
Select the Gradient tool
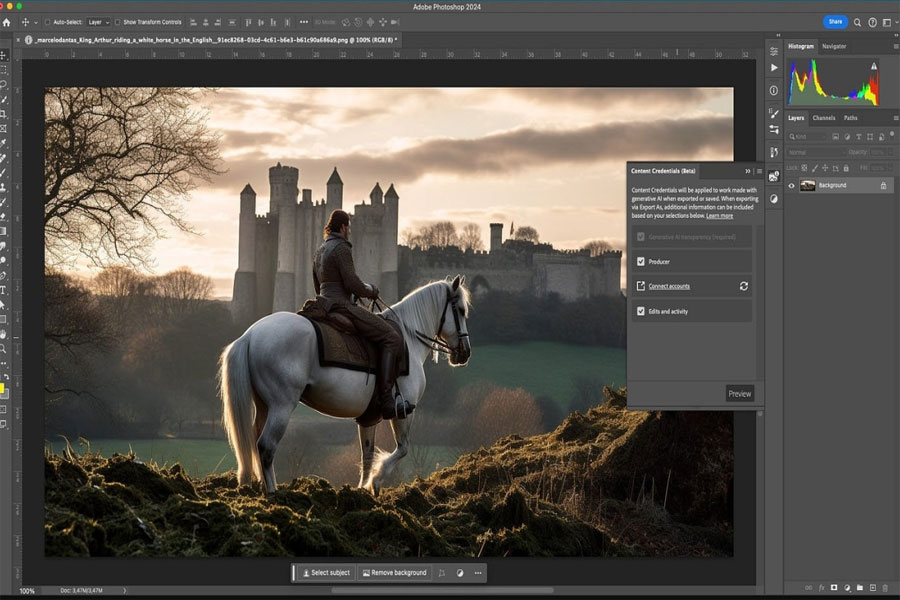coord(3,231)
